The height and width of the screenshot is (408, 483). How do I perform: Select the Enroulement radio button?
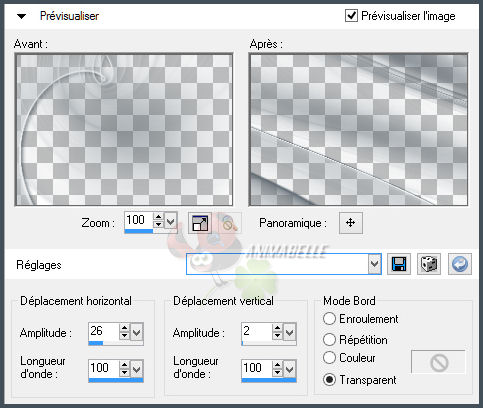[329, 319]
